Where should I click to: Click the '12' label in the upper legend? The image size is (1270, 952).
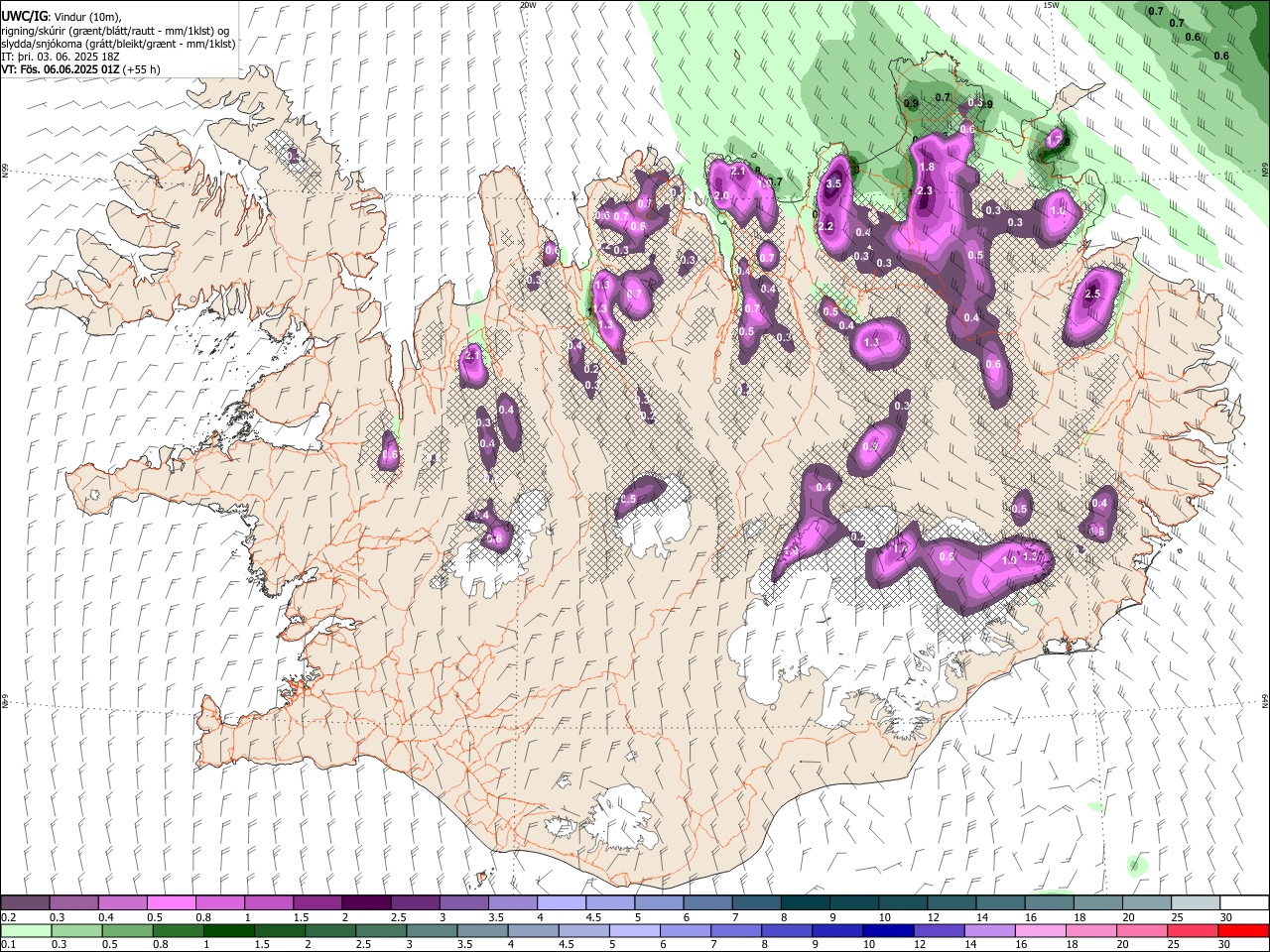coord(936,917)
